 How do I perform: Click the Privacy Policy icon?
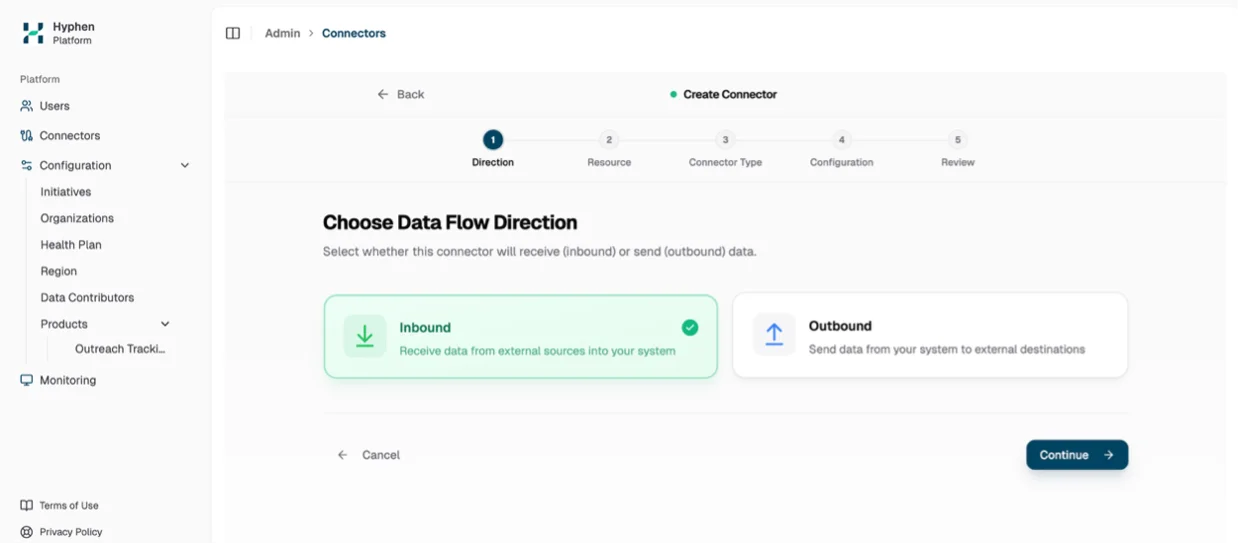[x=27, y=533]
